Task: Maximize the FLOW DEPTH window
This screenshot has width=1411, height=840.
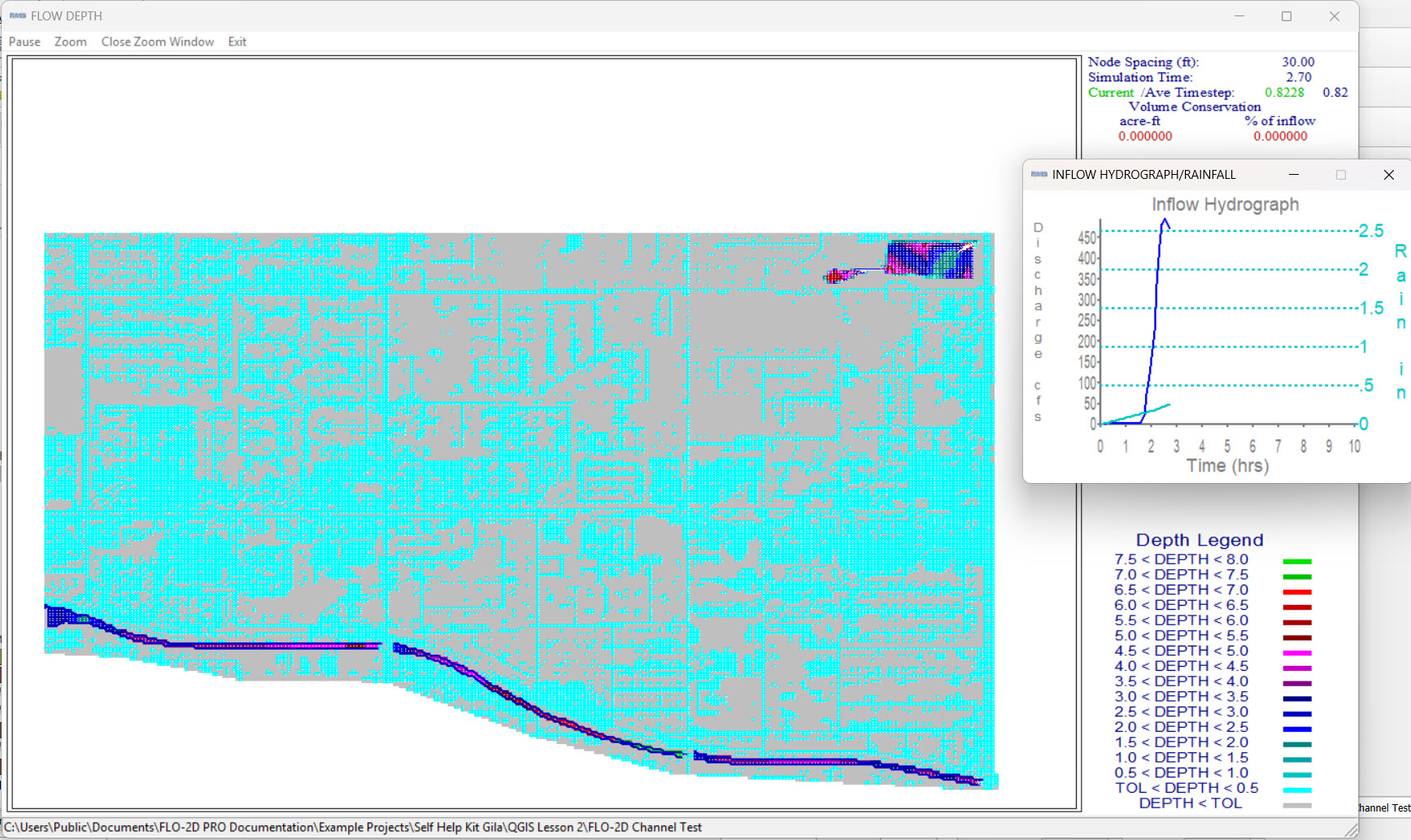Action: point(1287,16)
